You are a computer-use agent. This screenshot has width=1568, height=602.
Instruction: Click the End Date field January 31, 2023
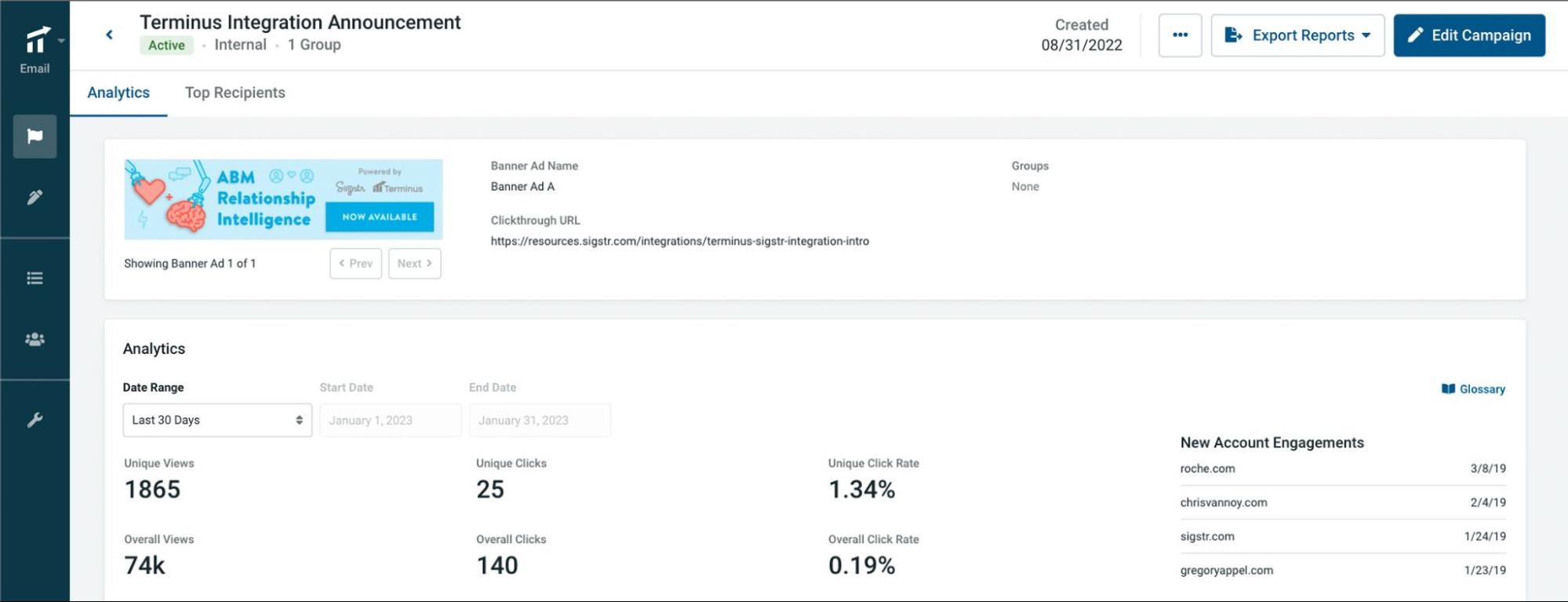tap(540, 420)
